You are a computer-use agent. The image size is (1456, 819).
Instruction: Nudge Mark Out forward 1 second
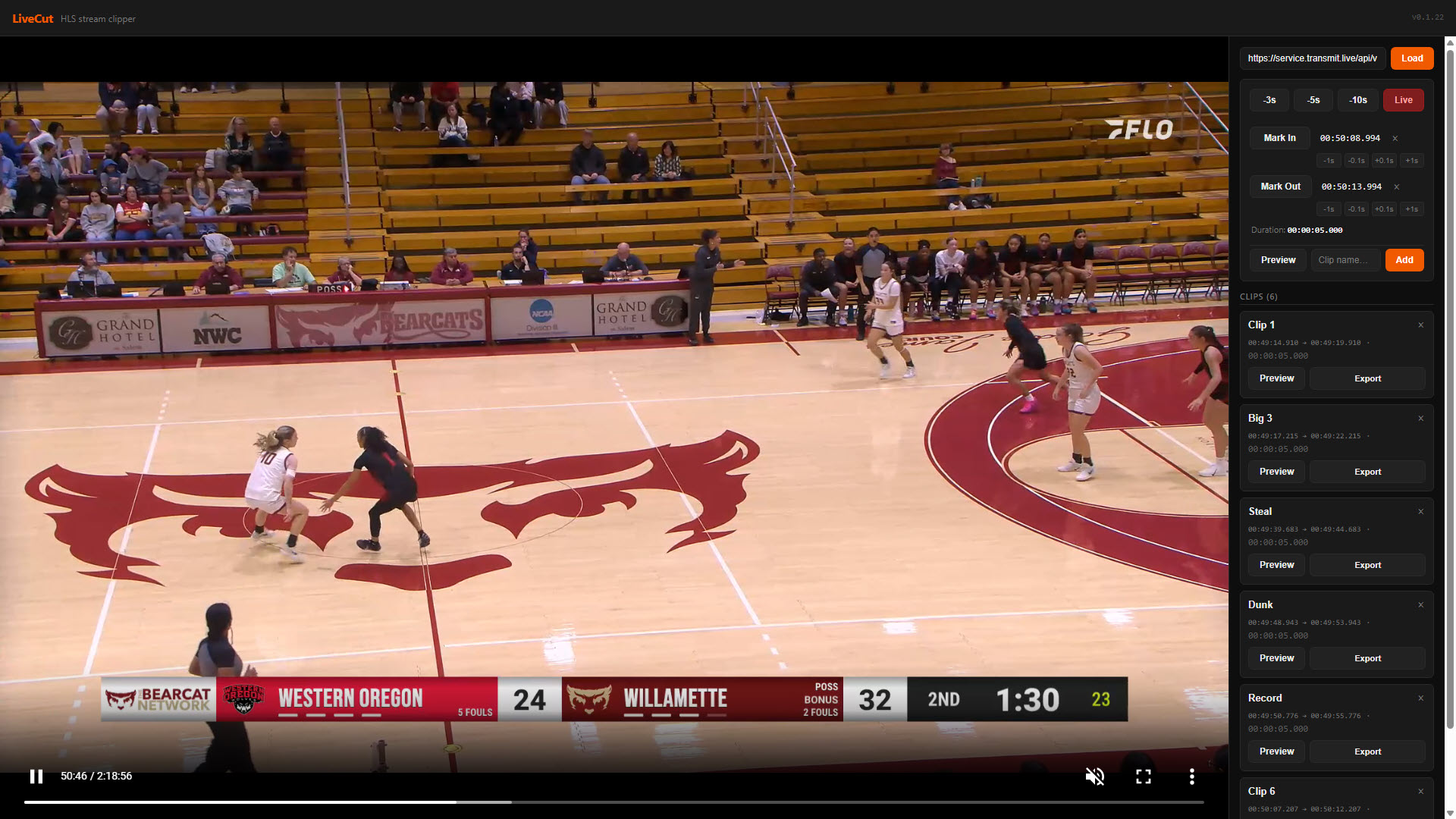(1411, 209)
